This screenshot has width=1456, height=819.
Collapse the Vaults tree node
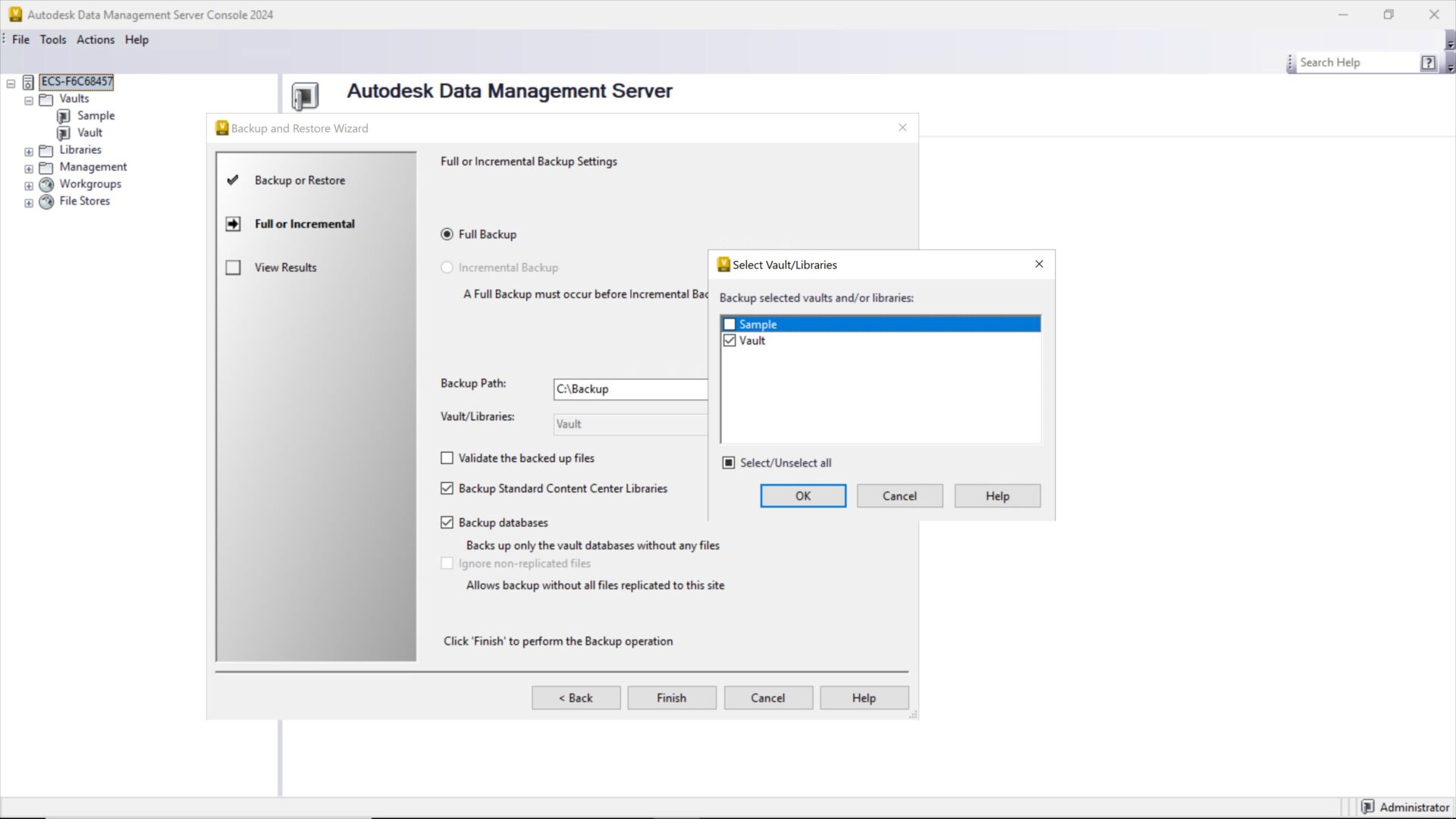point(29,100)
